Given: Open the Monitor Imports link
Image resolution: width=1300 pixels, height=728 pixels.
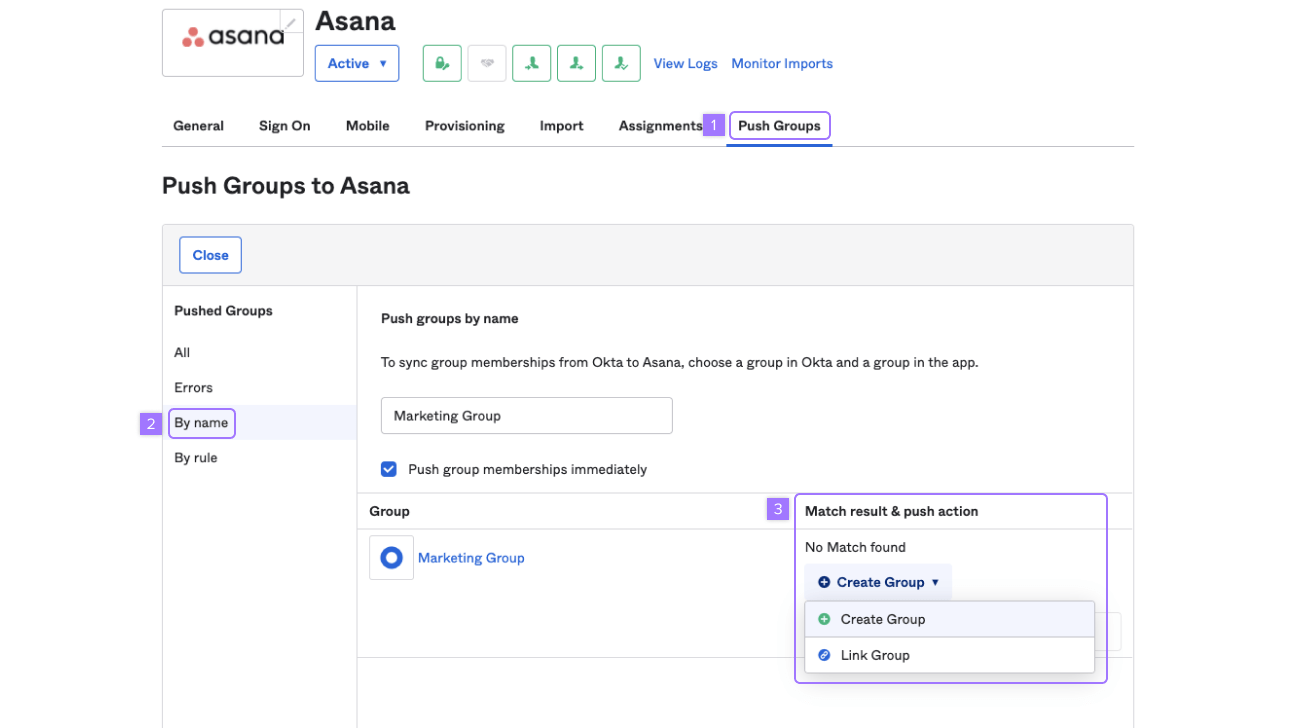Looking at the screenshot, I should (x=782, y=63).
